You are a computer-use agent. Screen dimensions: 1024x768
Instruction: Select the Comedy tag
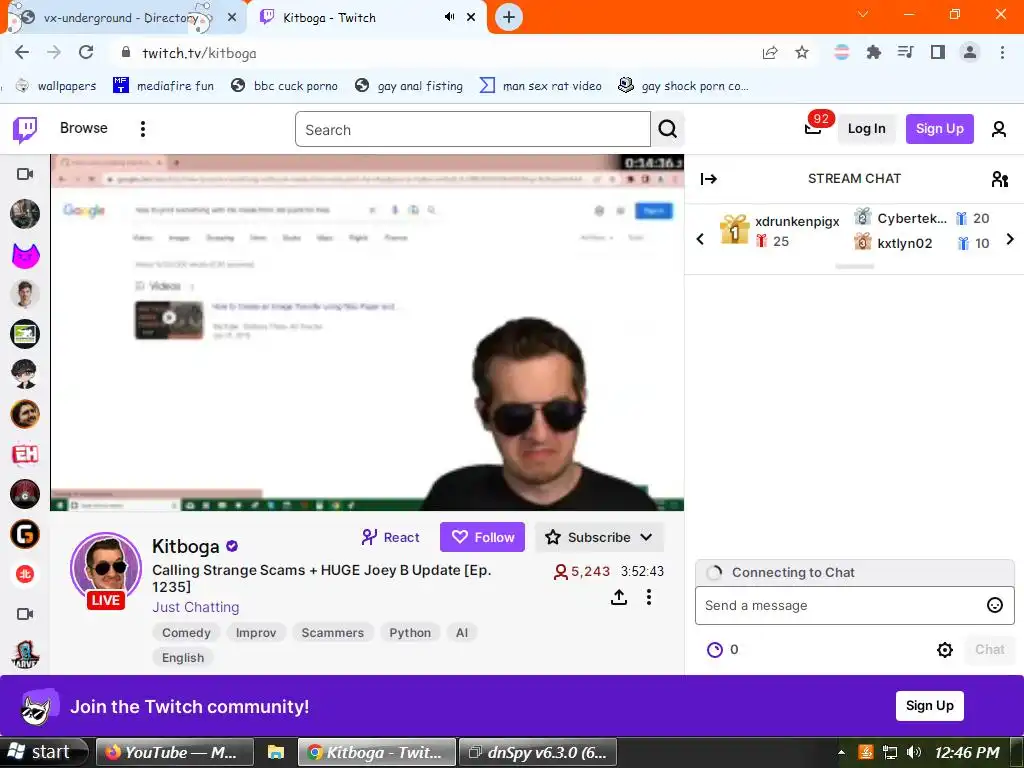(186, 633)
